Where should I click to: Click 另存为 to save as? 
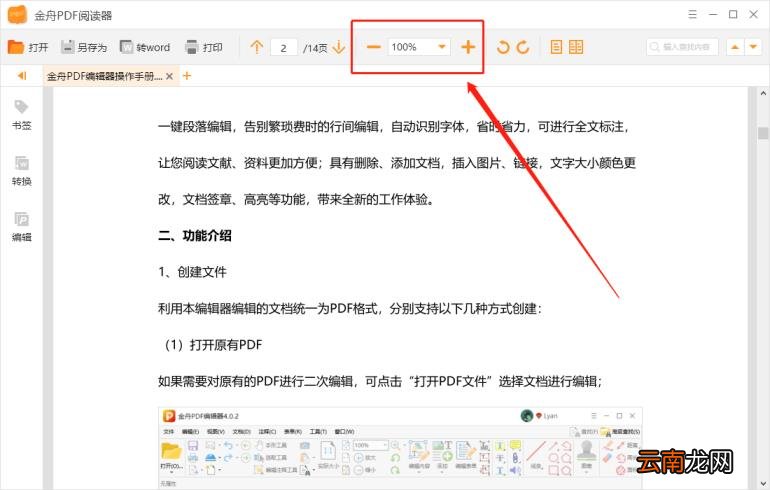[83, 47]
